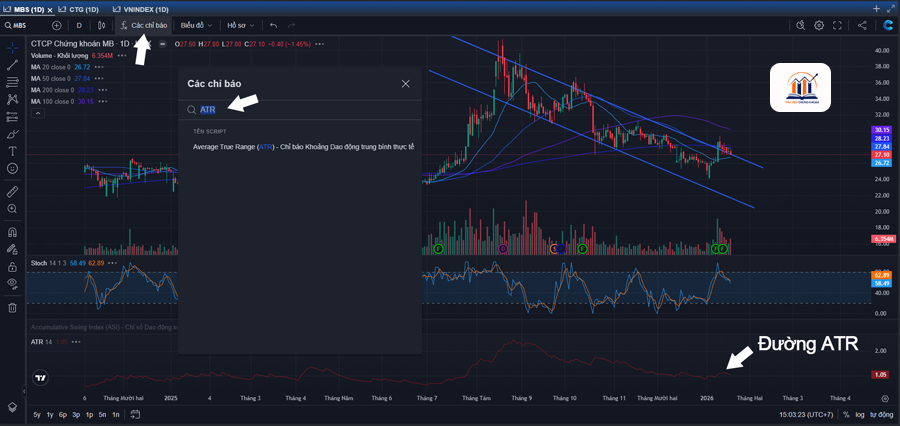This screenshot has height=426, width=900.
Task: Open the object tree layers icon
Action: click(x=12, y=405)
